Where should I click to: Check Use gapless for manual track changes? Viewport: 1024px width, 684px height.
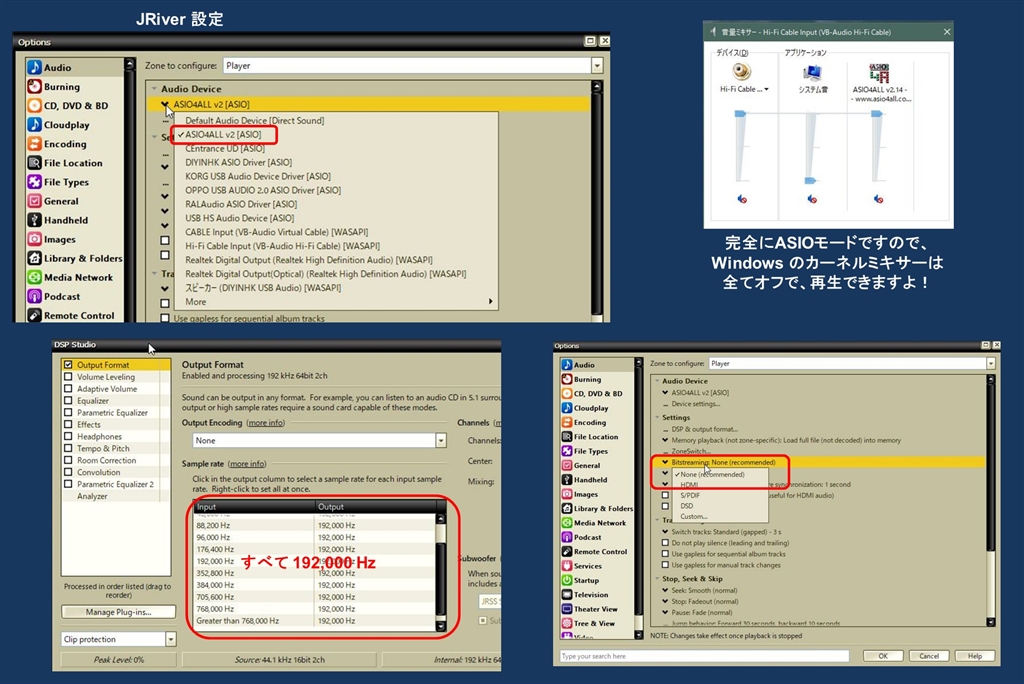click(x=665, y=565)
